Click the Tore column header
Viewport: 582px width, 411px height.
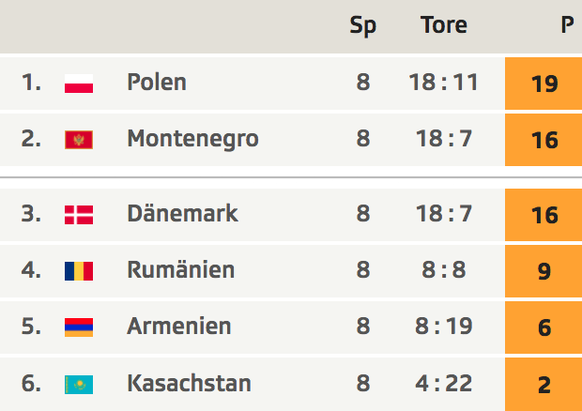(444, 25)
